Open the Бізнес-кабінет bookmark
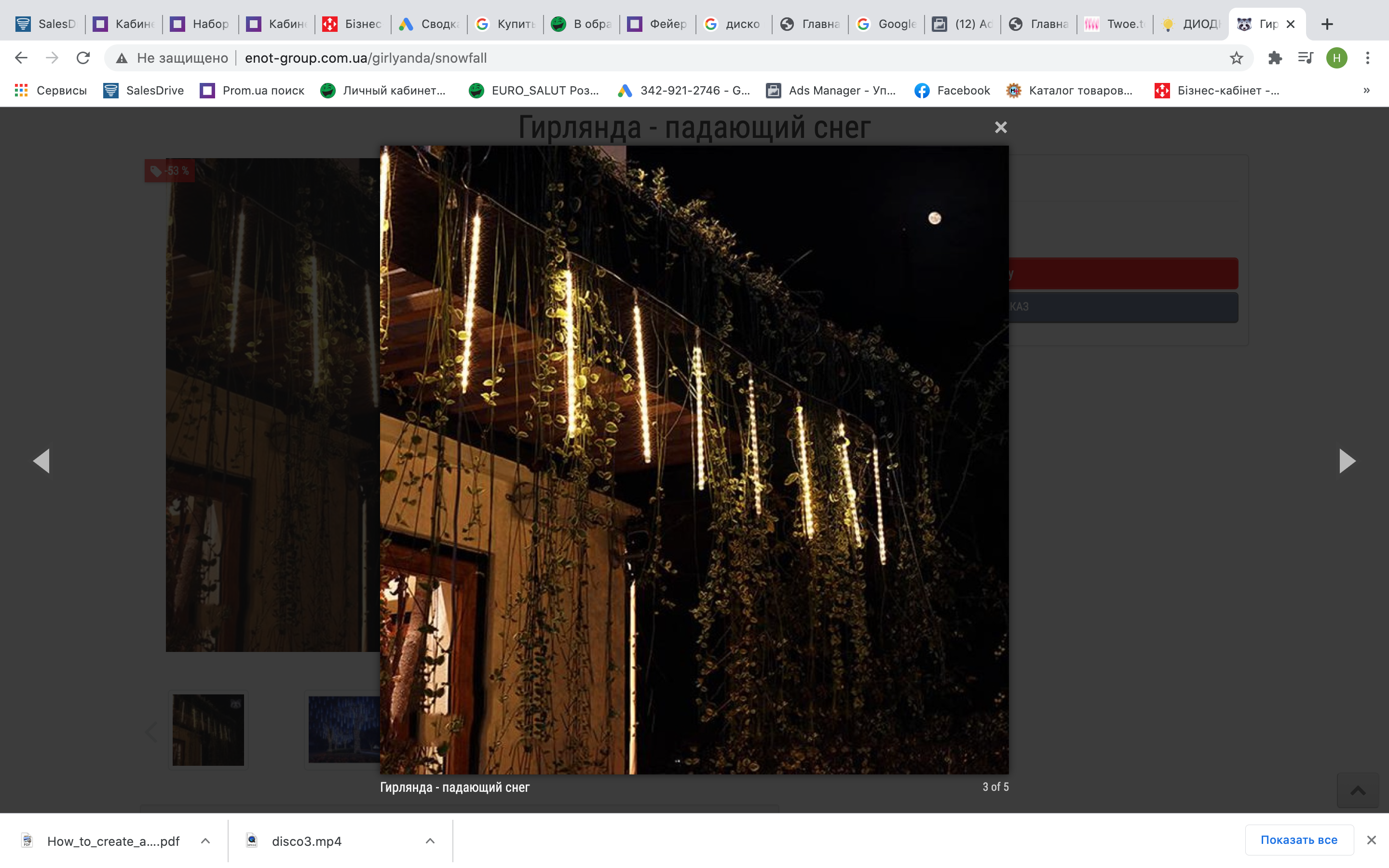Screen dimensions: 1389x868 tap(1217, 91)
